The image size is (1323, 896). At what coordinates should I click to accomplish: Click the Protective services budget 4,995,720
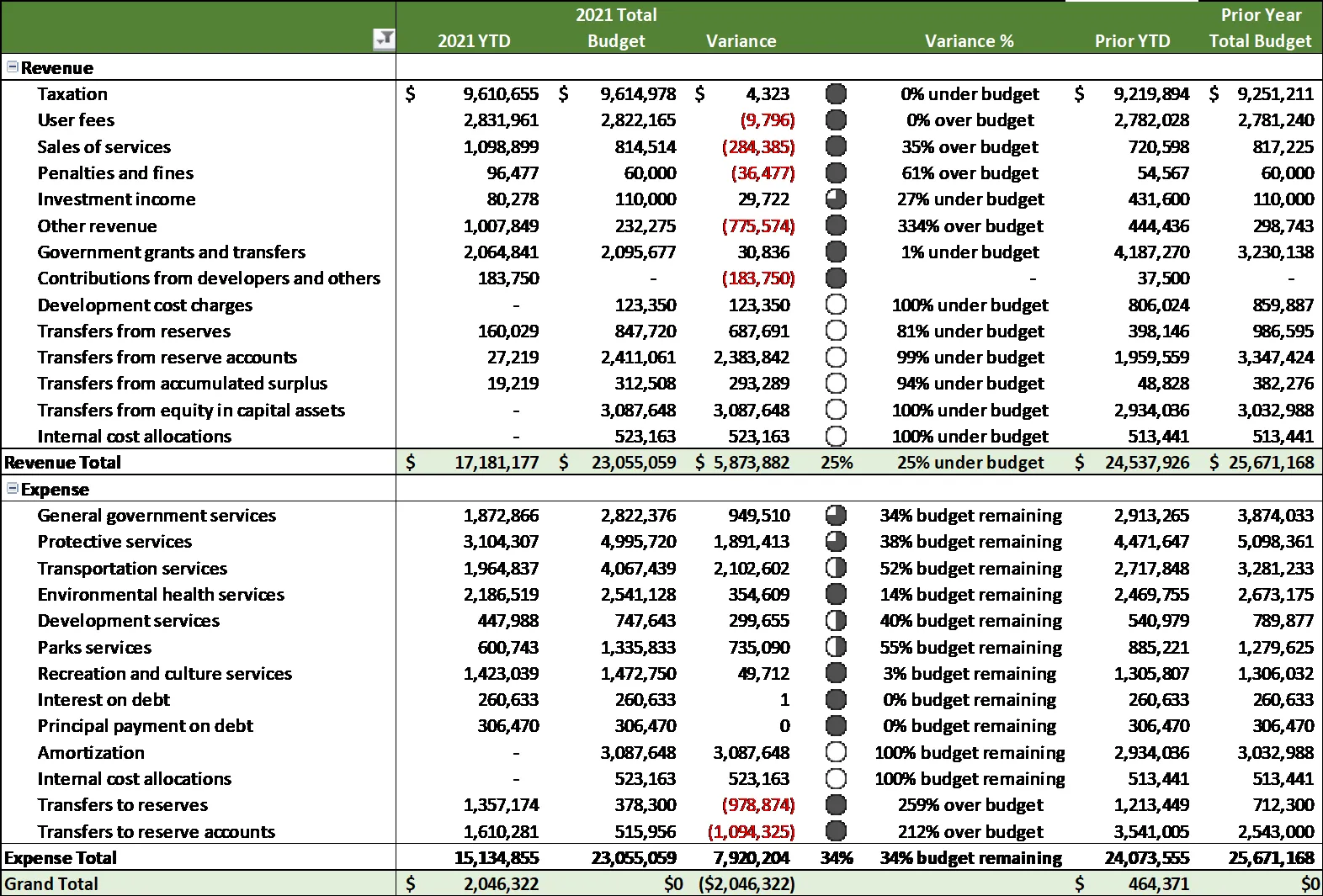coord(638,541)
